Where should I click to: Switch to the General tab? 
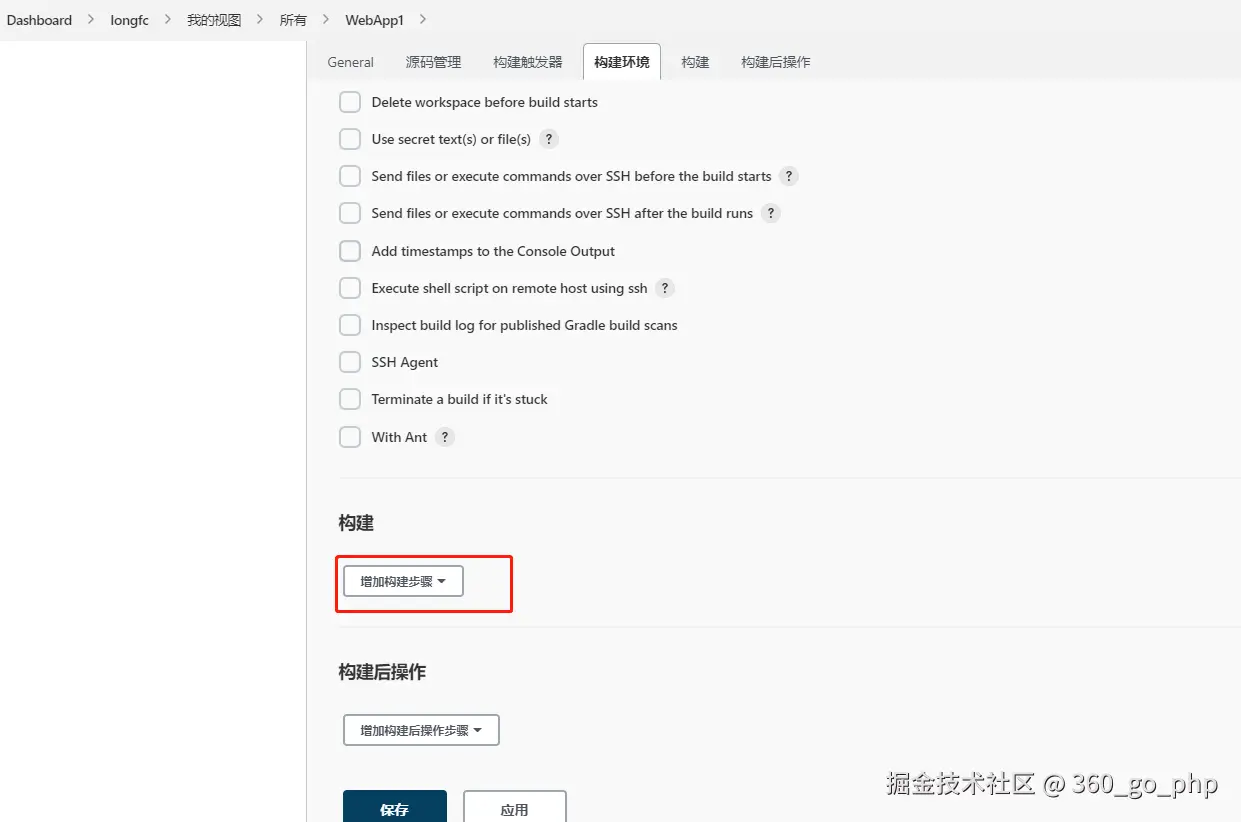click(350, 62)
